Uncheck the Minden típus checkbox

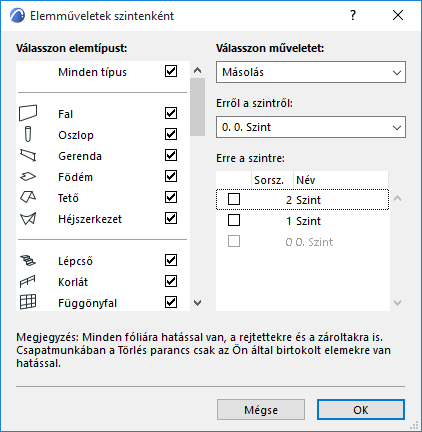coord(171,71)
